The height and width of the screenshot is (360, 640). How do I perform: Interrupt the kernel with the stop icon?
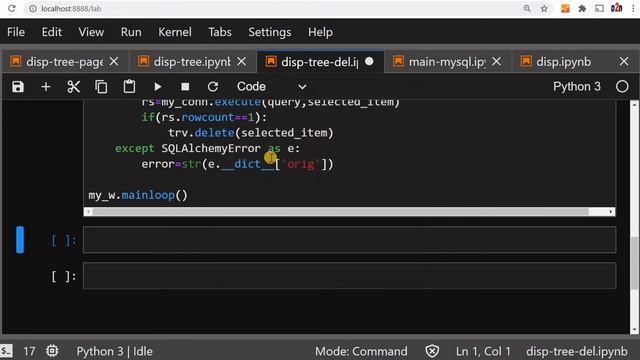tap(185, 87)
